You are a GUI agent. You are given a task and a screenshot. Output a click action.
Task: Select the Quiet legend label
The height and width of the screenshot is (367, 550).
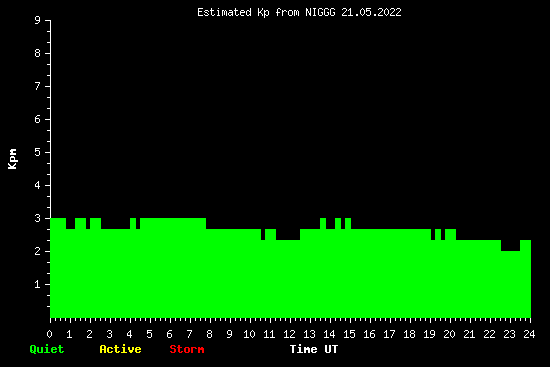pyautogui.click(x=47, y=349)
